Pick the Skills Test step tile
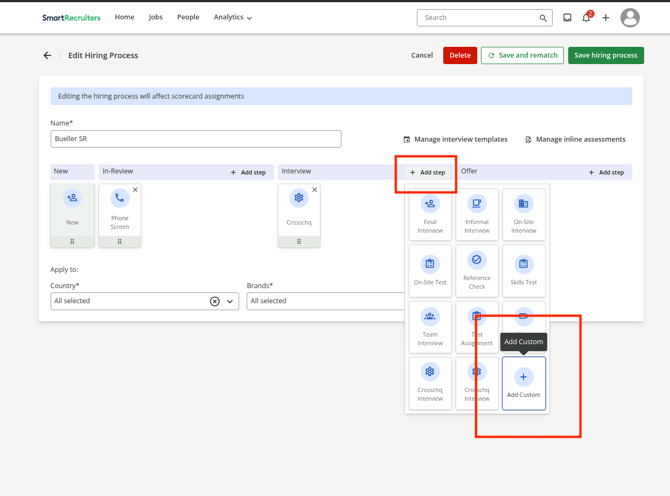The width and height of the screenshot is (670, 496). (x=523, y=268)
